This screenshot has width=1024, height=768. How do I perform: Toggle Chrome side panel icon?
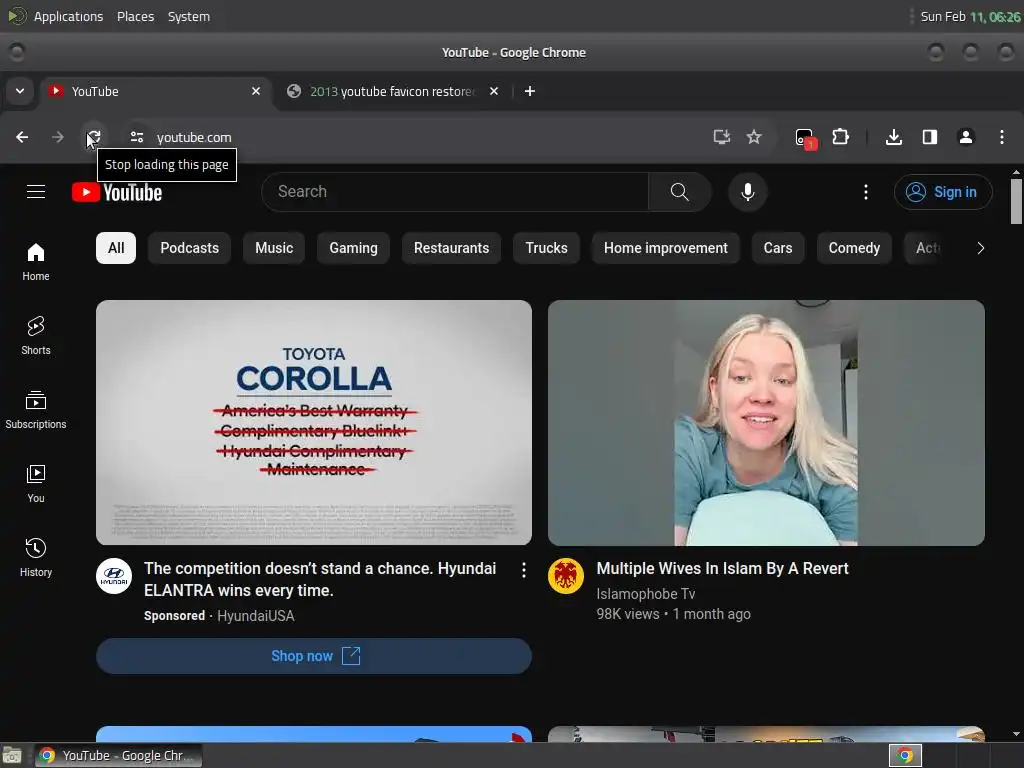[x=930, y=137]
